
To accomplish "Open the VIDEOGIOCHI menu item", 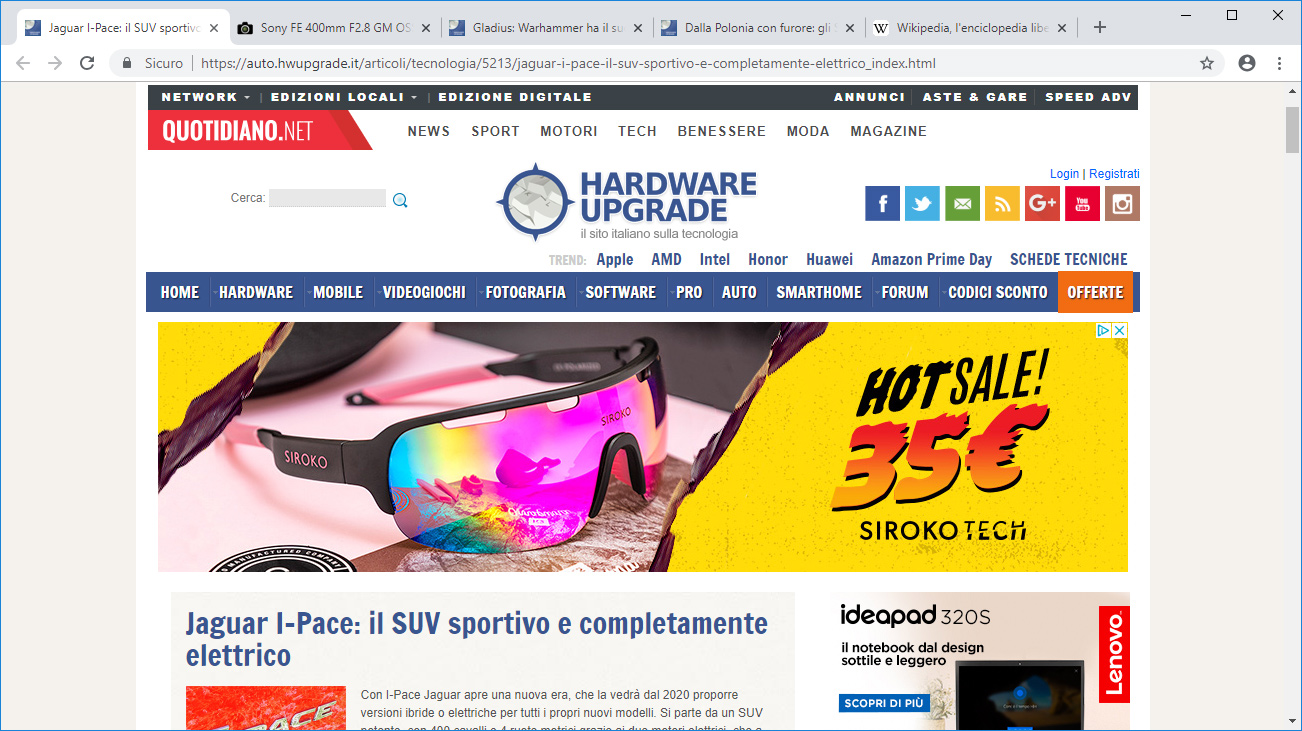I will coord(424,292).
